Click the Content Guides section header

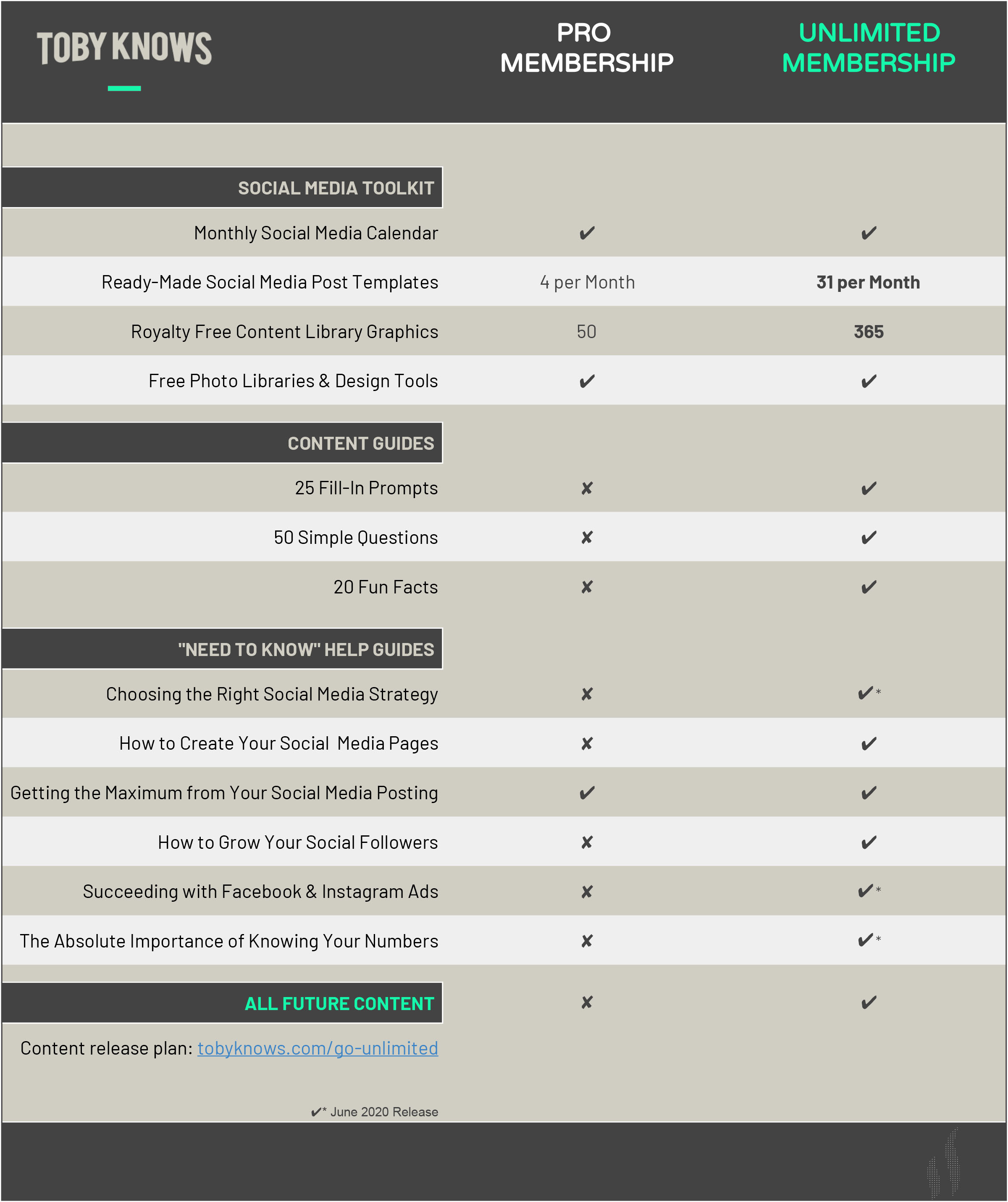click(x=361, y=443)
